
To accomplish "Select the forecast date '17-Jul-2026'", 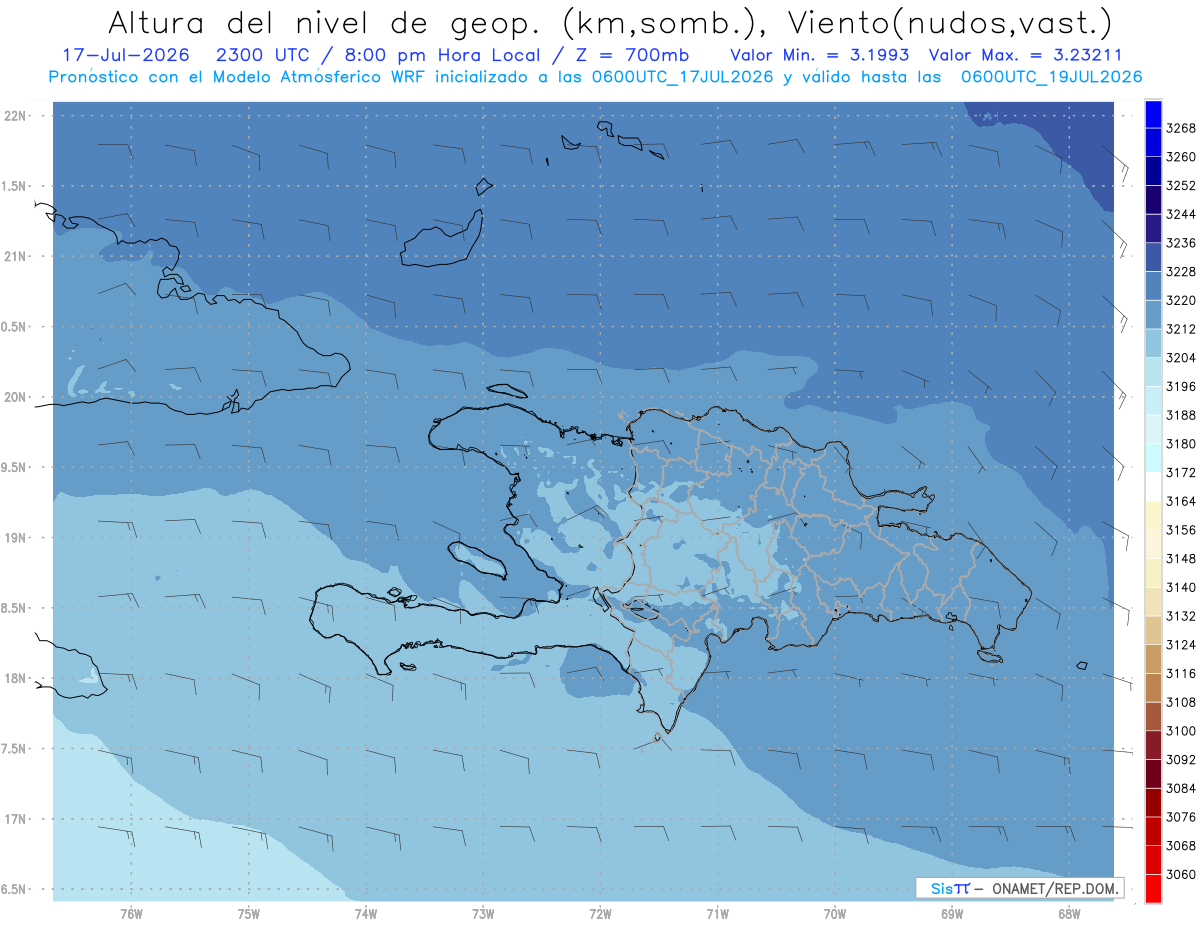I will point(124,55).
